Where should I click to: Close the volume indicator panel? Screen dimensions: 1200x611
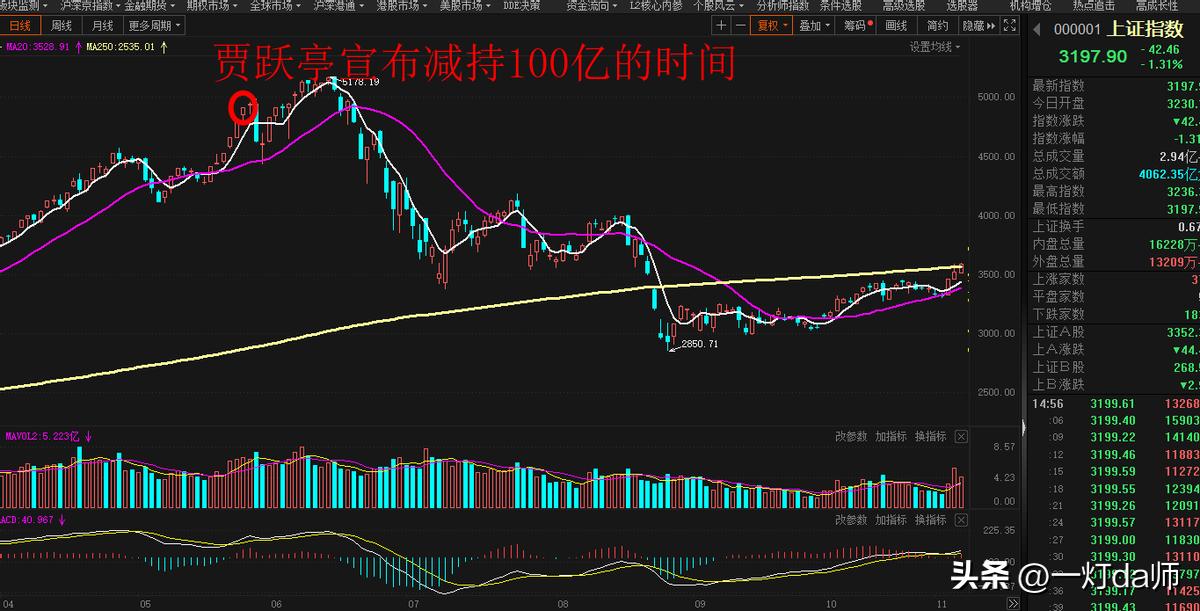pos(961,437)
